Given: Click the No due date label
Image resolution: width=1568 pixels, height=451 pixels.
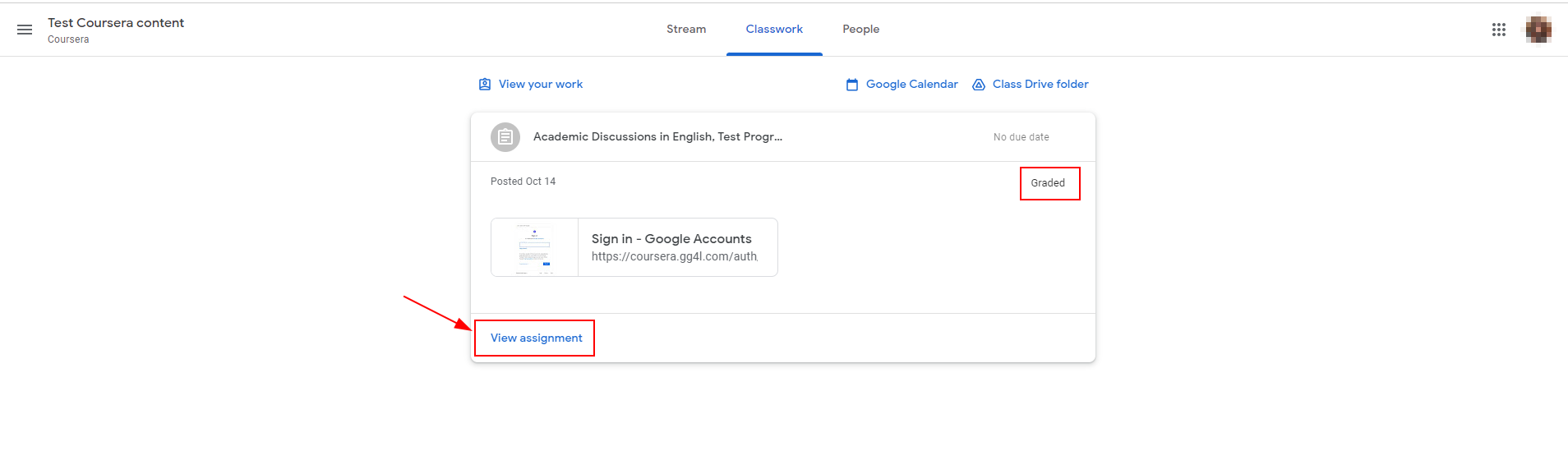Looking at the screenshot, I should [1021, 137].
